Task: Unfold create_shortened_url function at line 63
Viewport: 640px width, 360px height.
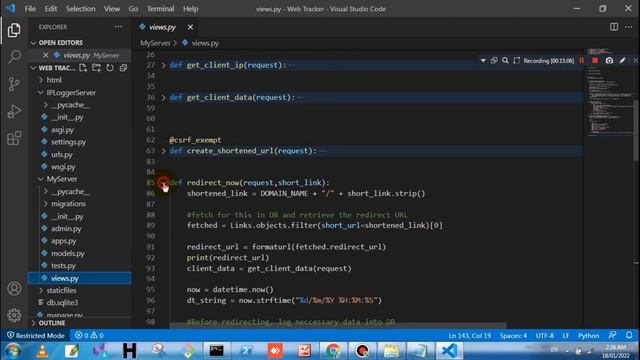Action: pyautogui.click(x=163, y=151)
